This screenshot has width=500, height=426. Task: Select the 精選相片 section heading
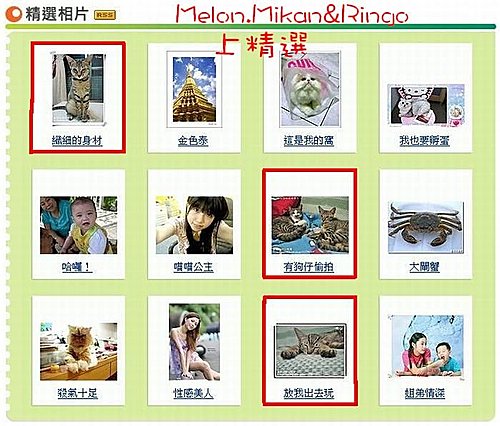pyautogui.click(x=57, y=15)
